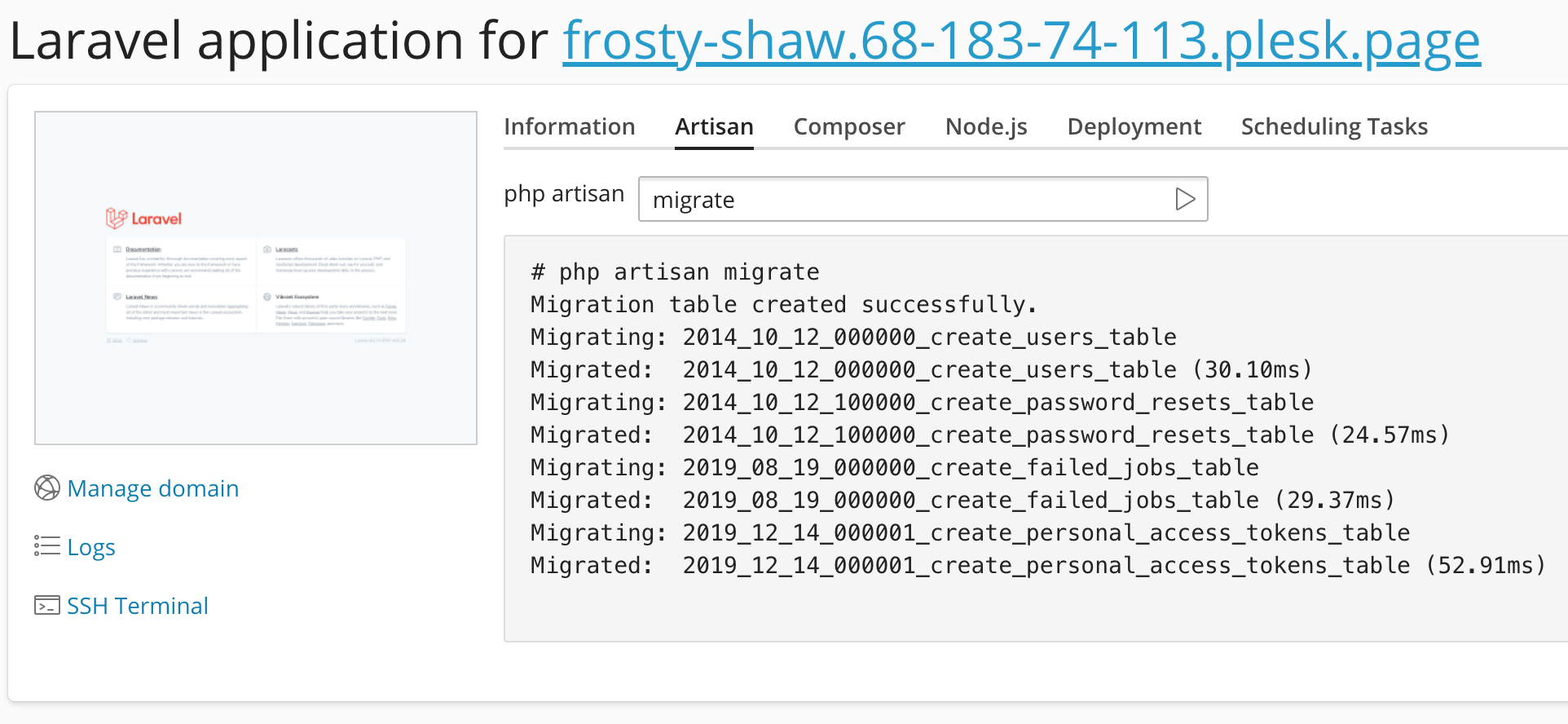This screenshot has height=724, width=1568.
Task: Open the frosty-shaw plesk.page domain link
Action: [x=1021, y=41]
